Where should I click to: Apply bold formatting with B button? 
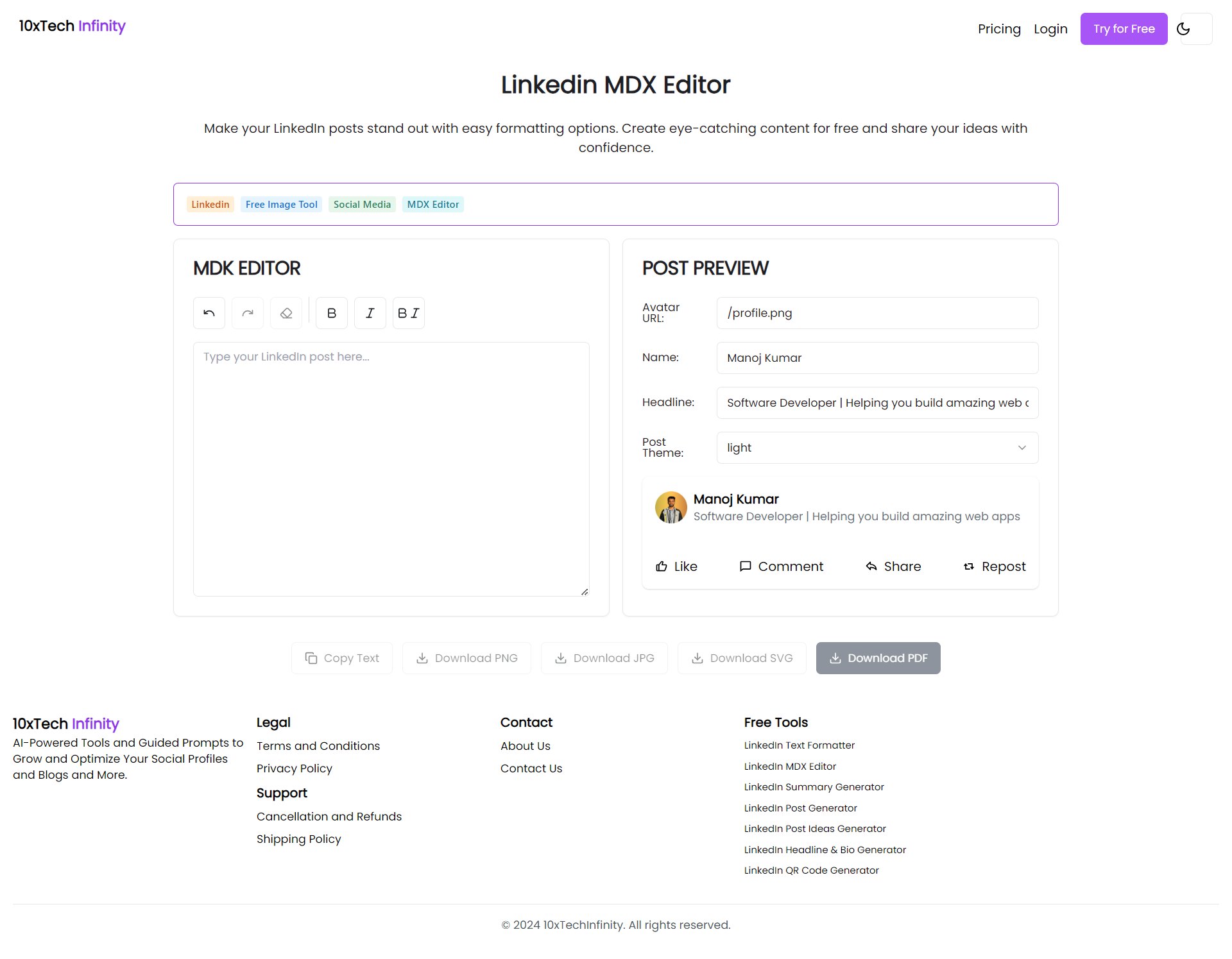coord(332,313)
